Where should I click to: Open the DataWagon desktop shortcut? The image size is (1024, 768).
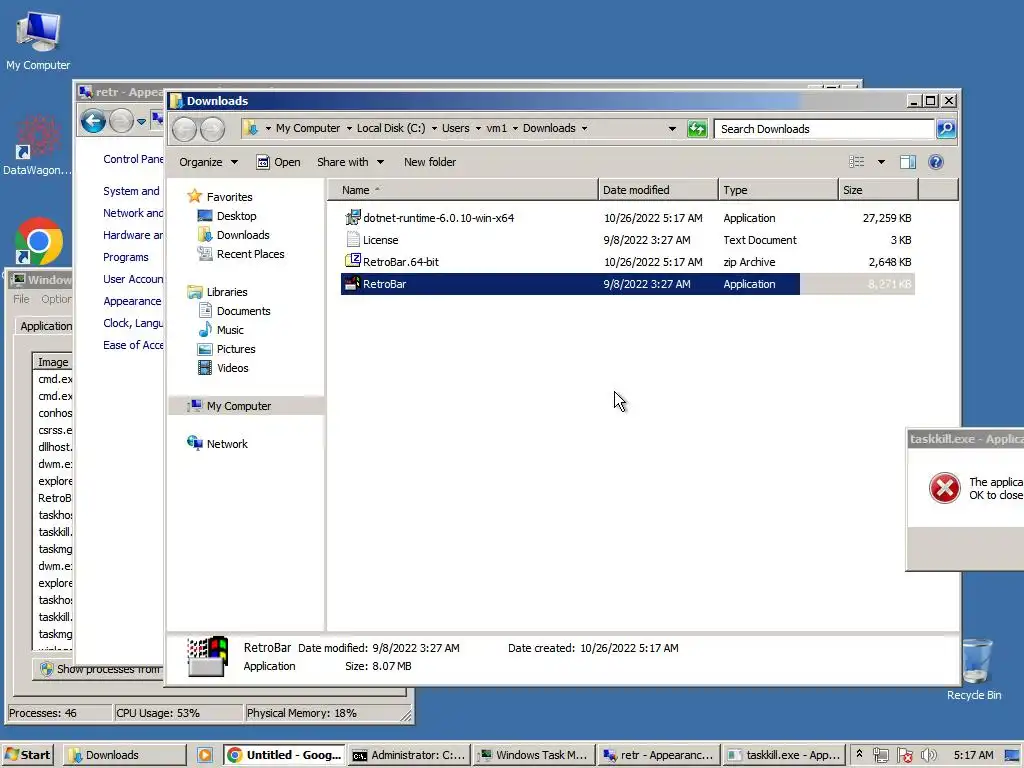coord(37,145)
